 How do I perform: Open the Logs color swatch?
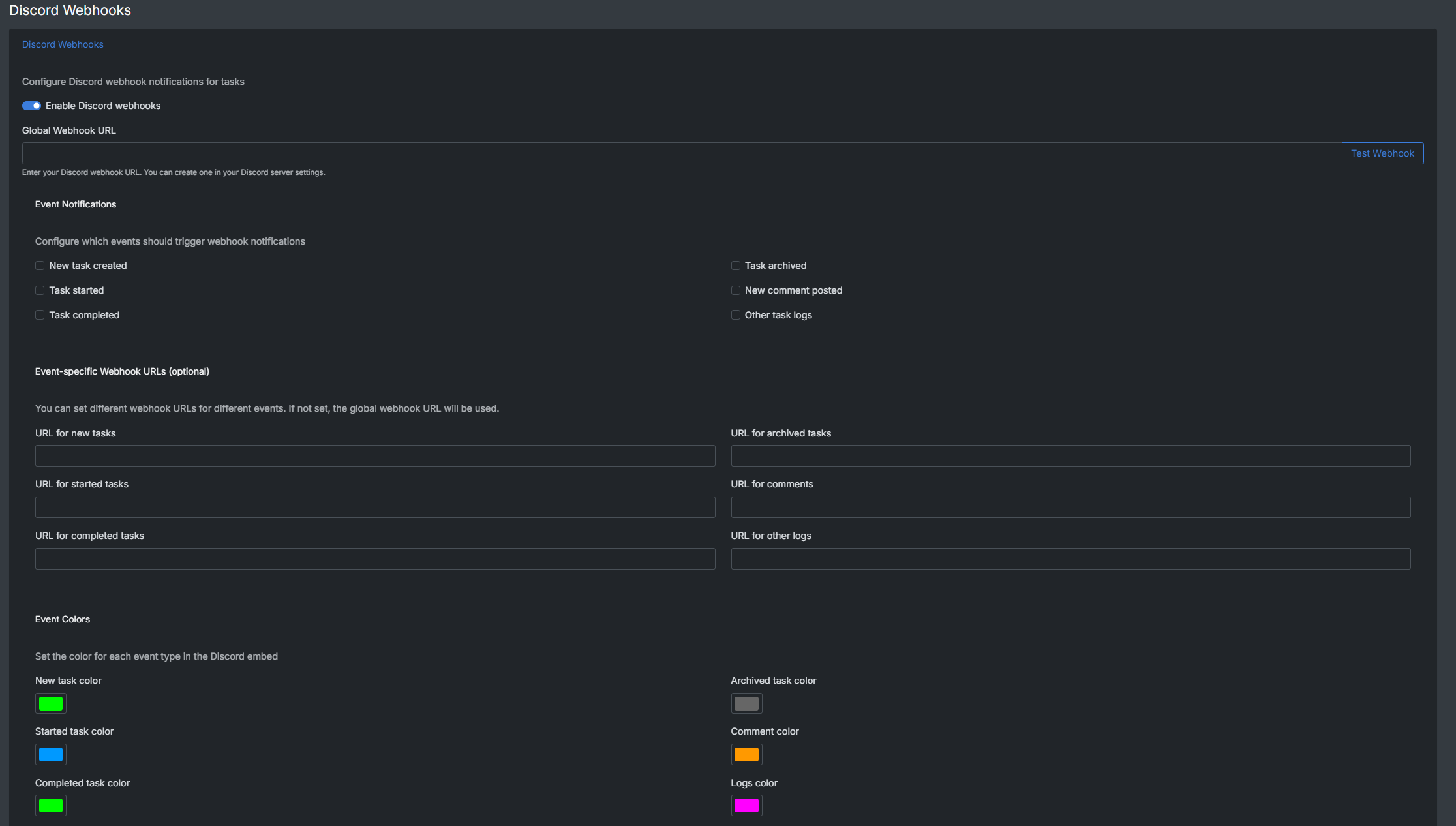(x=746, y=805)
